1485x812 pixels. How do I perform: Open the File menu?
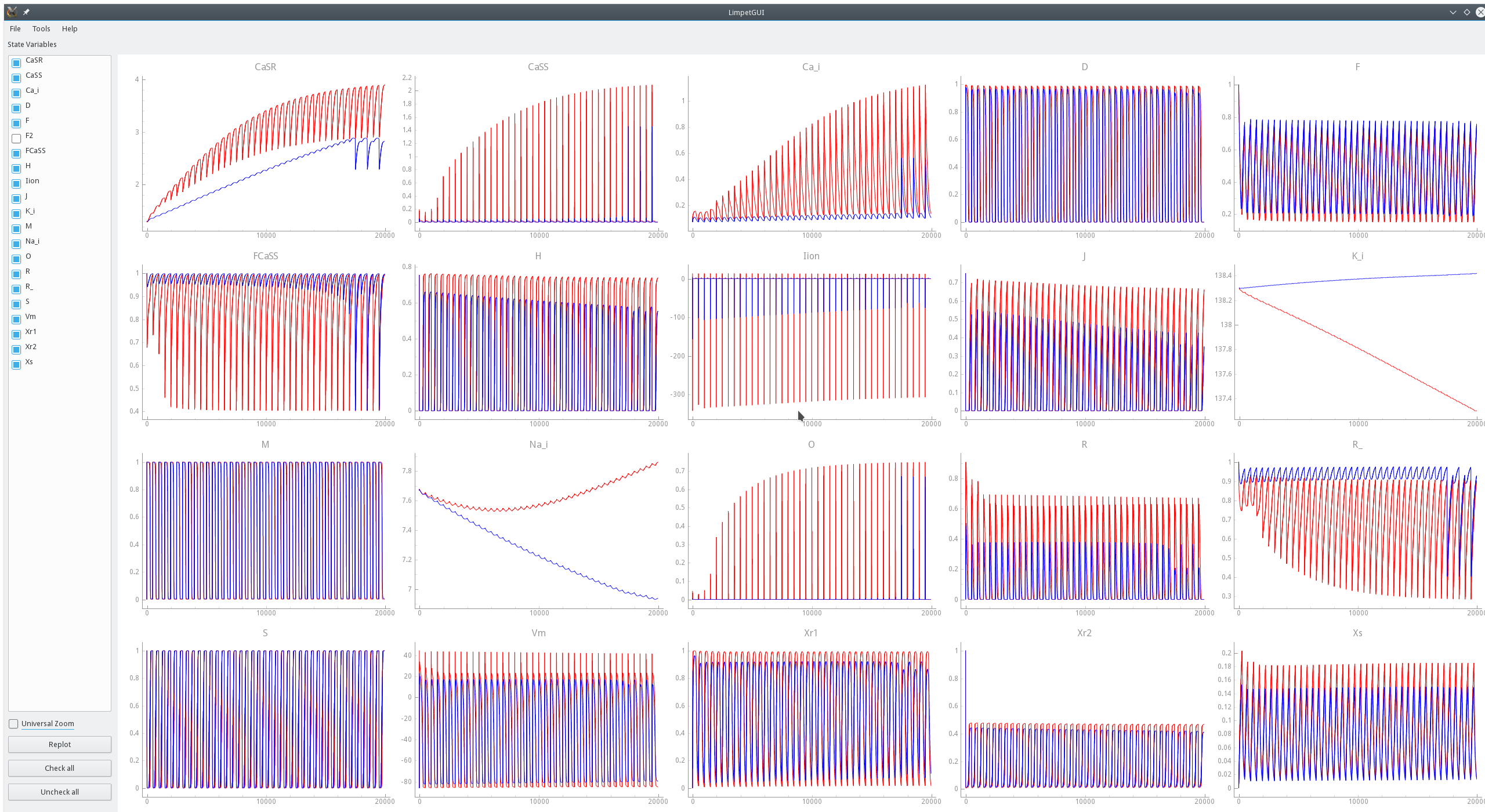[x=15, y=28]
